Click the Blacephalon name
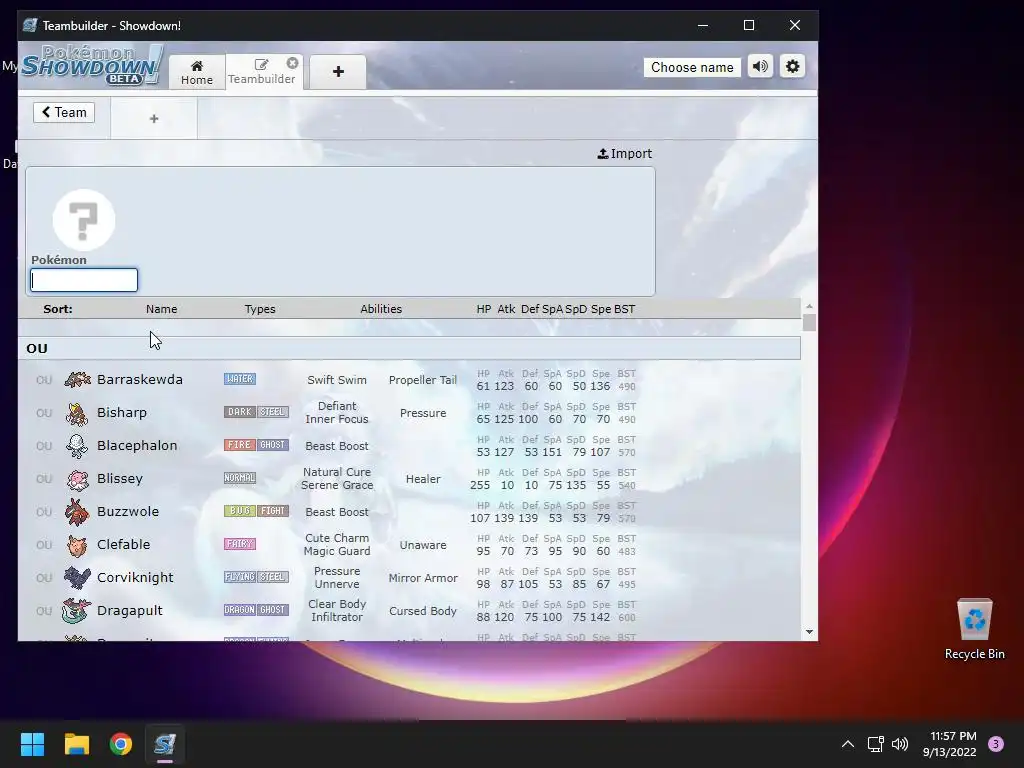This screenshot has width=1024, height=768. coord(137,445)
